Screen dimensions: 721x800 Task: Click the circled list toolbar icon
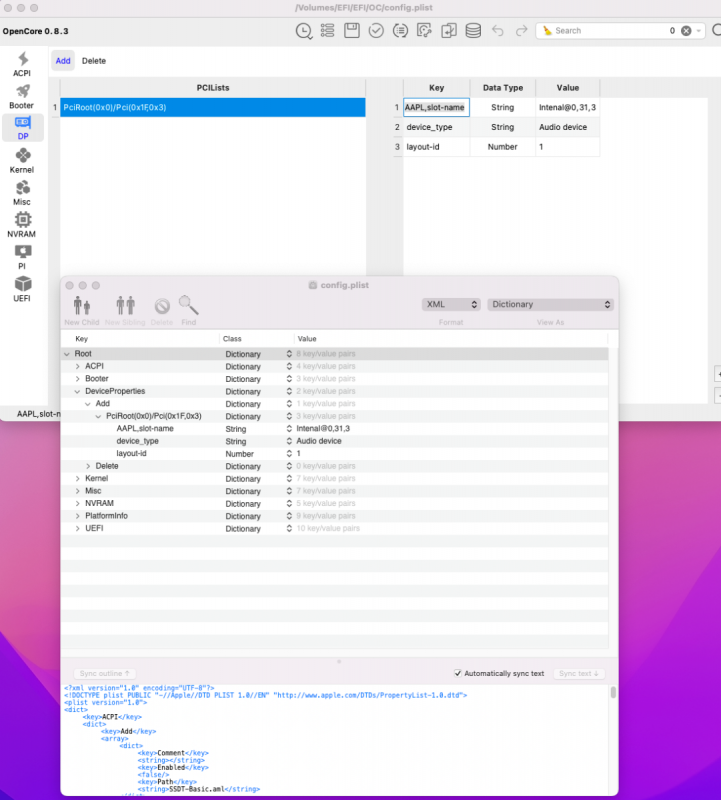point(400,31)
